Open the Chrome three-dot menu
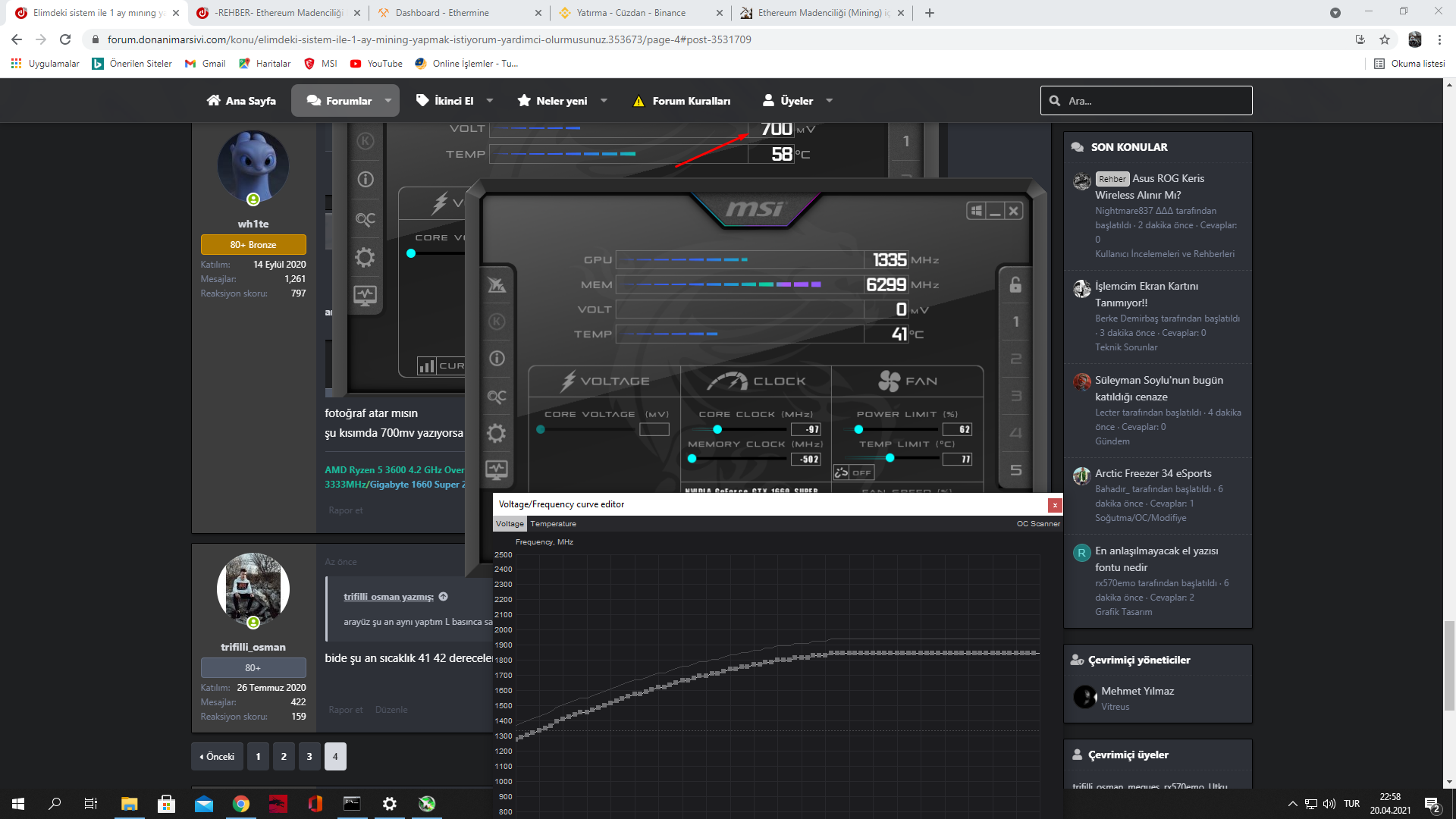 (x=1439, y=39)
